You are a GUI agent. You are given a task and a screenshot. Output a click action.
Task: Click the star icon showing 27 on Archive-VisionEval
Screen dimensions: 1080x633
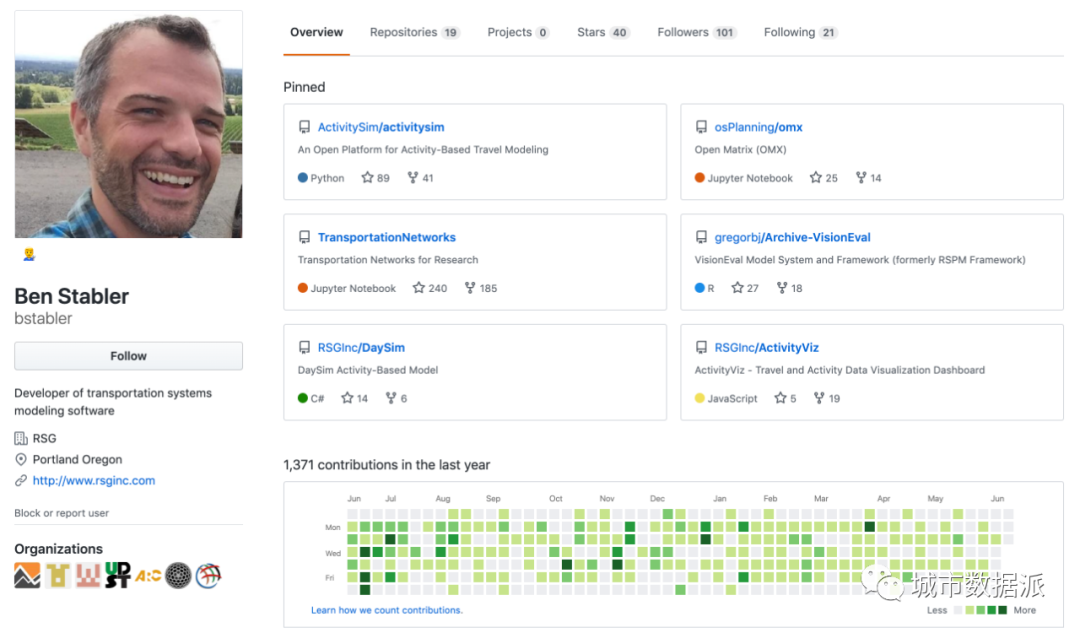[737, 287]
